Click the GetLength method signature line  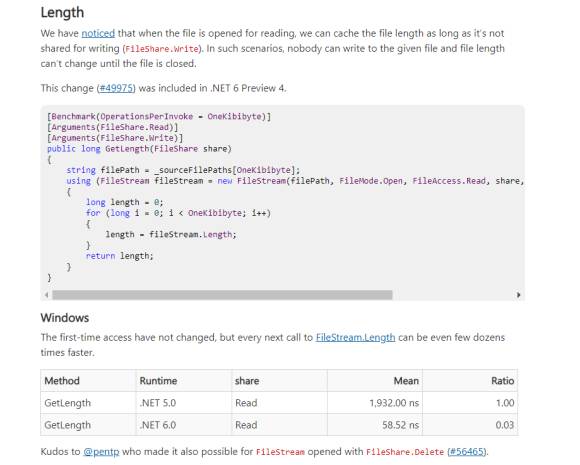[139, 149]
